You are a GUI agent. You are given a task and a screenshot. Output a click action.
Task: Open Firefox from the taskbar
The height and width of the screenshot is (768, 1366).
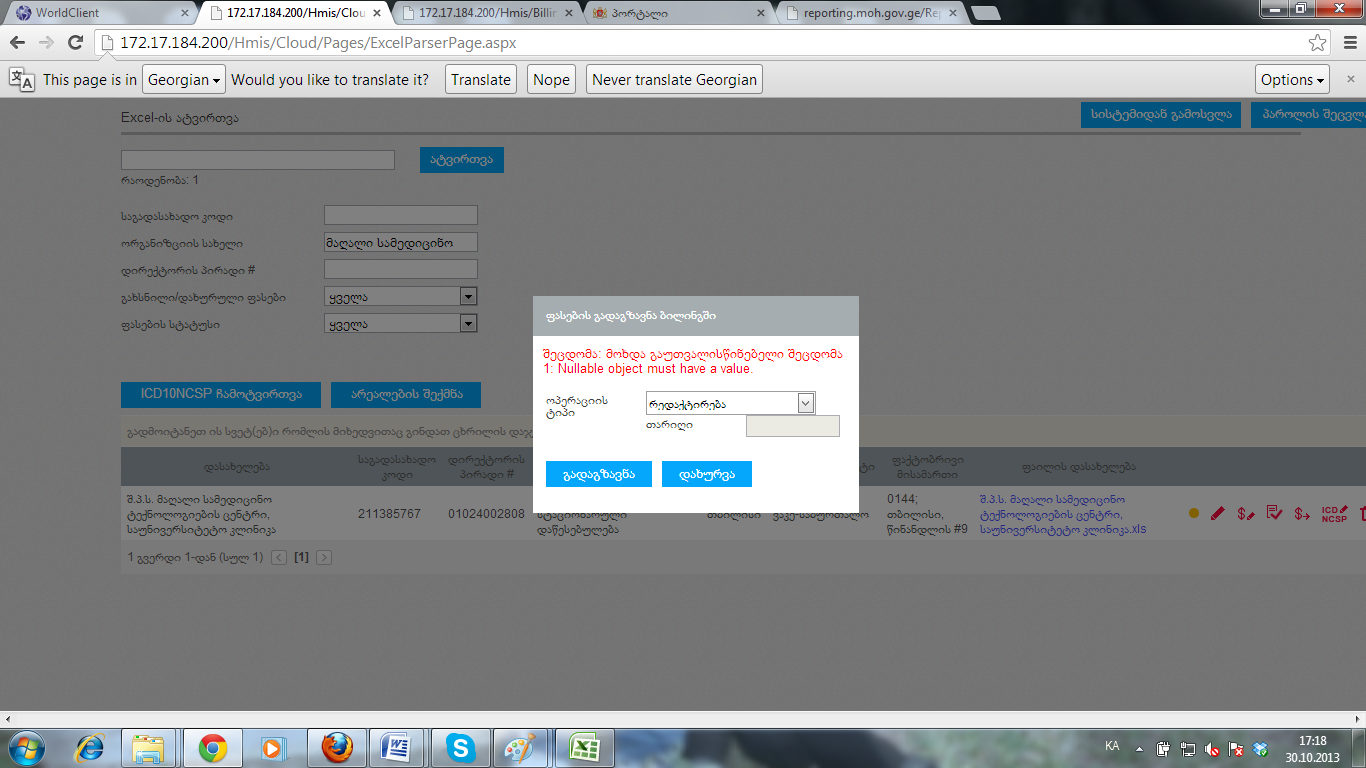click(337, 747)
